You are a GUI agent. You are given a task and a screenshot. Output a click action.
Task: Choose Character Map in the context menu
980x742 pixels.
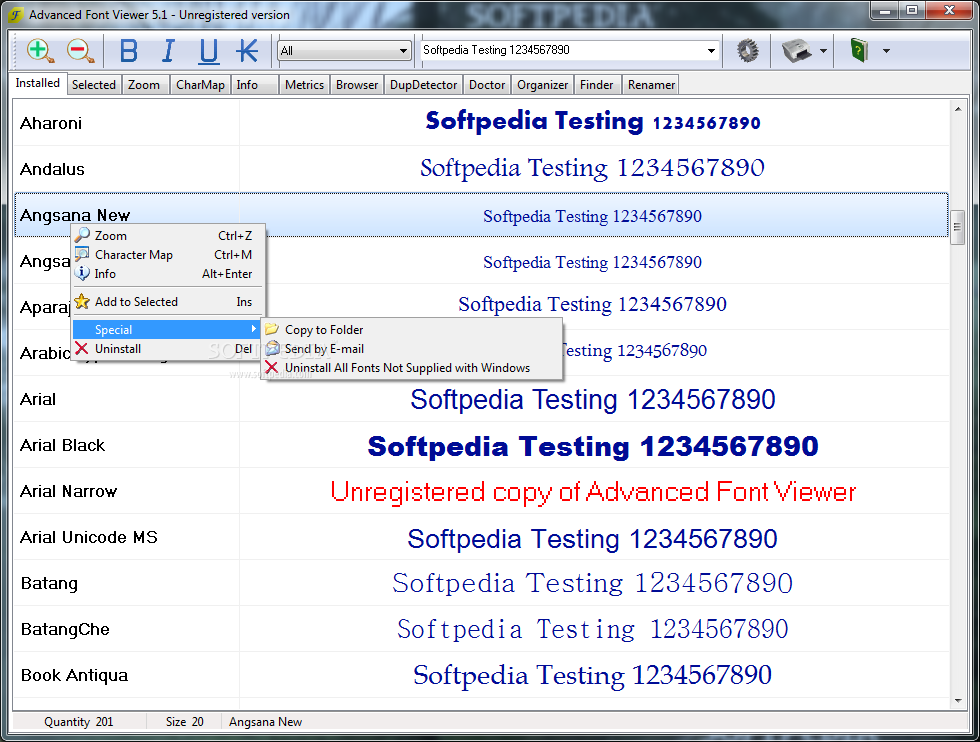[x=169, y=254]
